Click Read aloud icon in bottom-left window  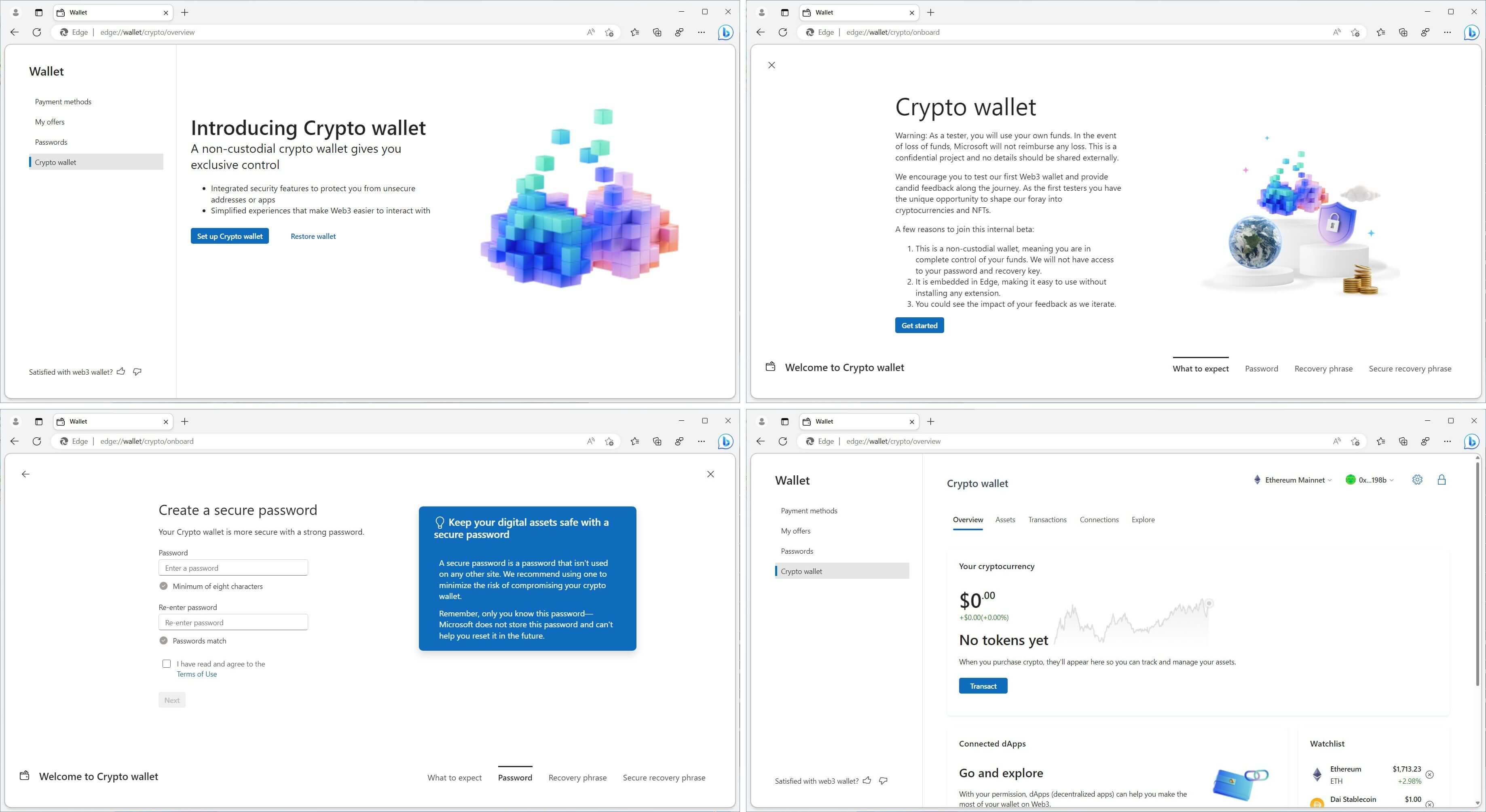tap(591, 441)
